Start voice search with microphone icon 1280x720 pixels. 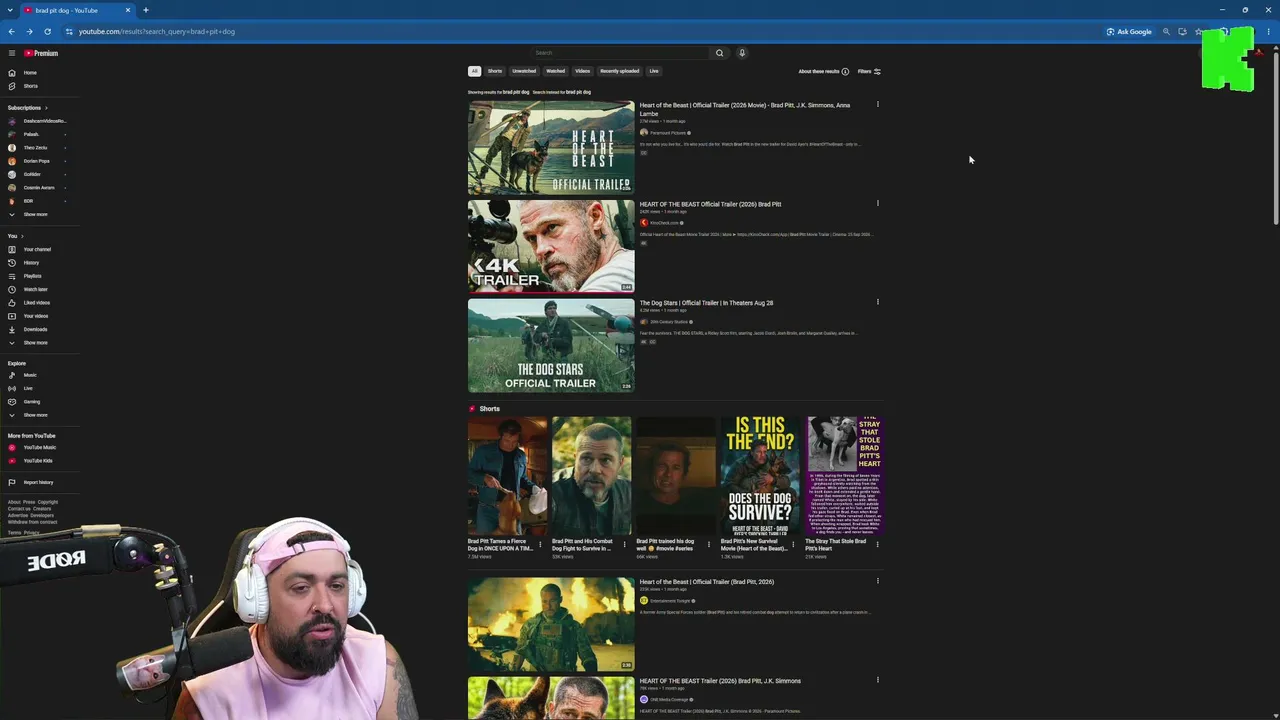pyautogui.click(x=742, y=53)
